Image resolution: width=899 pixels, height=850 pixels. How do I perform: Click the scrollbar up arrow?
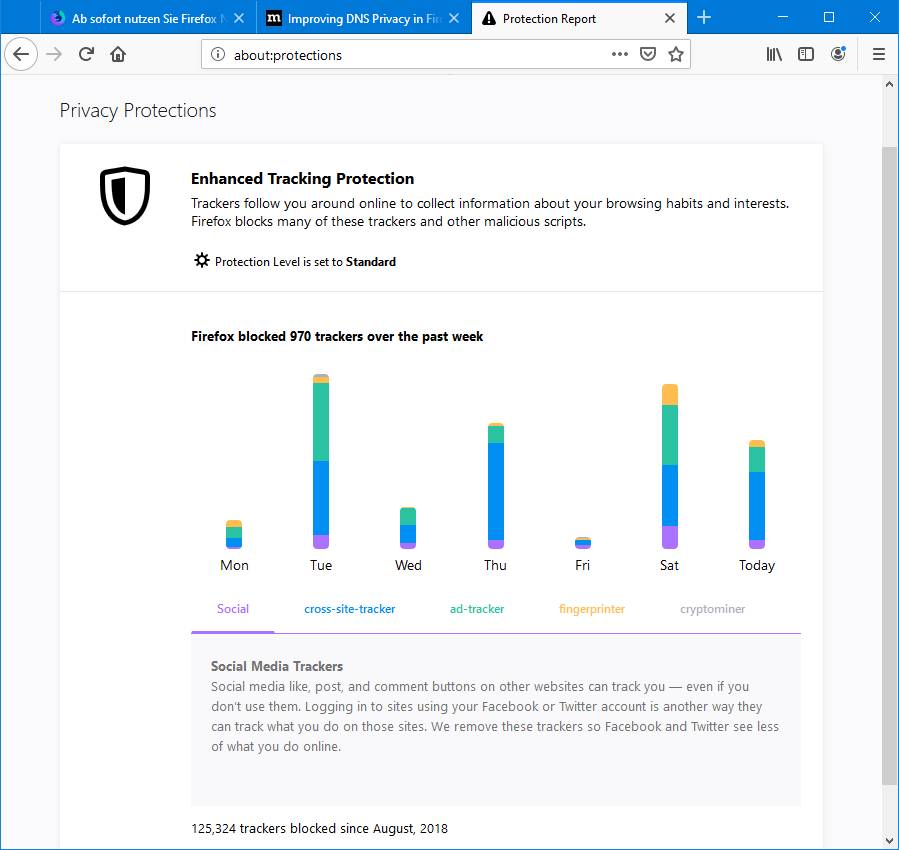(x=889, y=84)
